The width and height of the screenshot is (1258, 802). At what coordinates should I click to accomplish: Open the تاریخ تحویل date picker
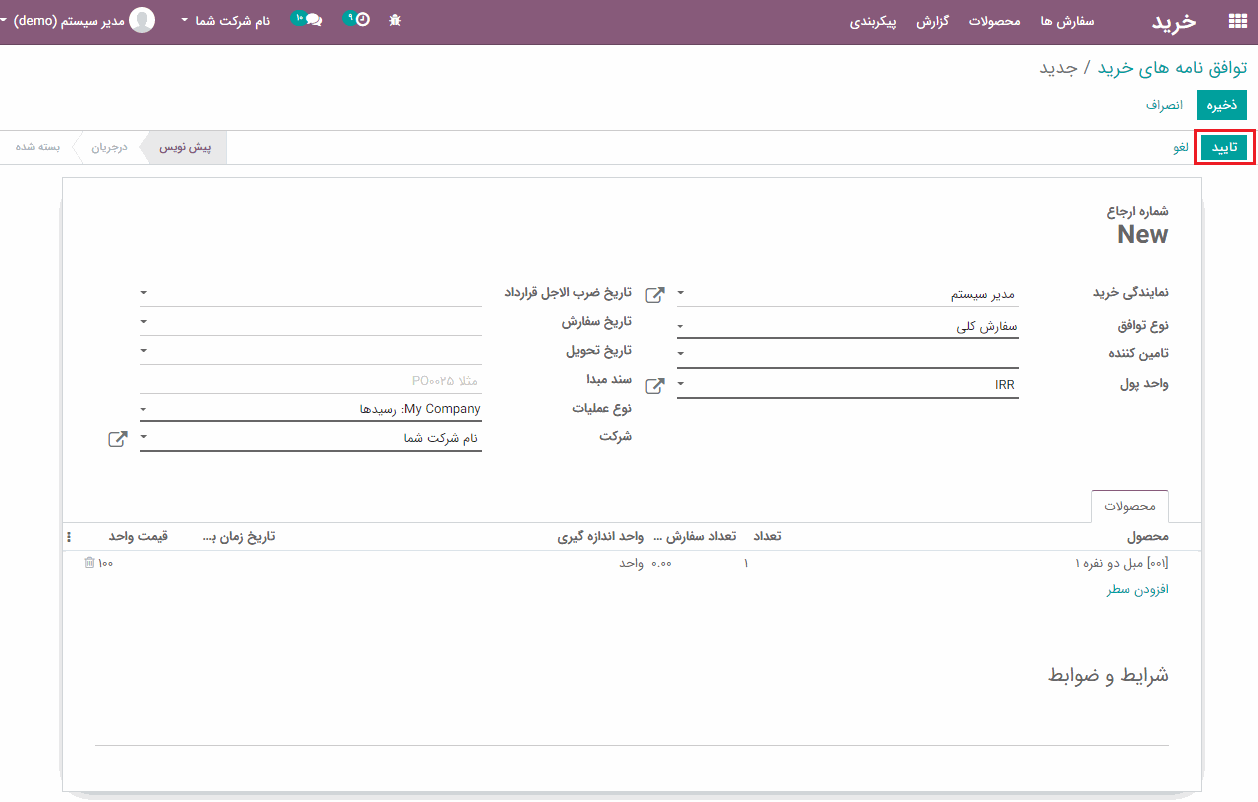[144, 351]
